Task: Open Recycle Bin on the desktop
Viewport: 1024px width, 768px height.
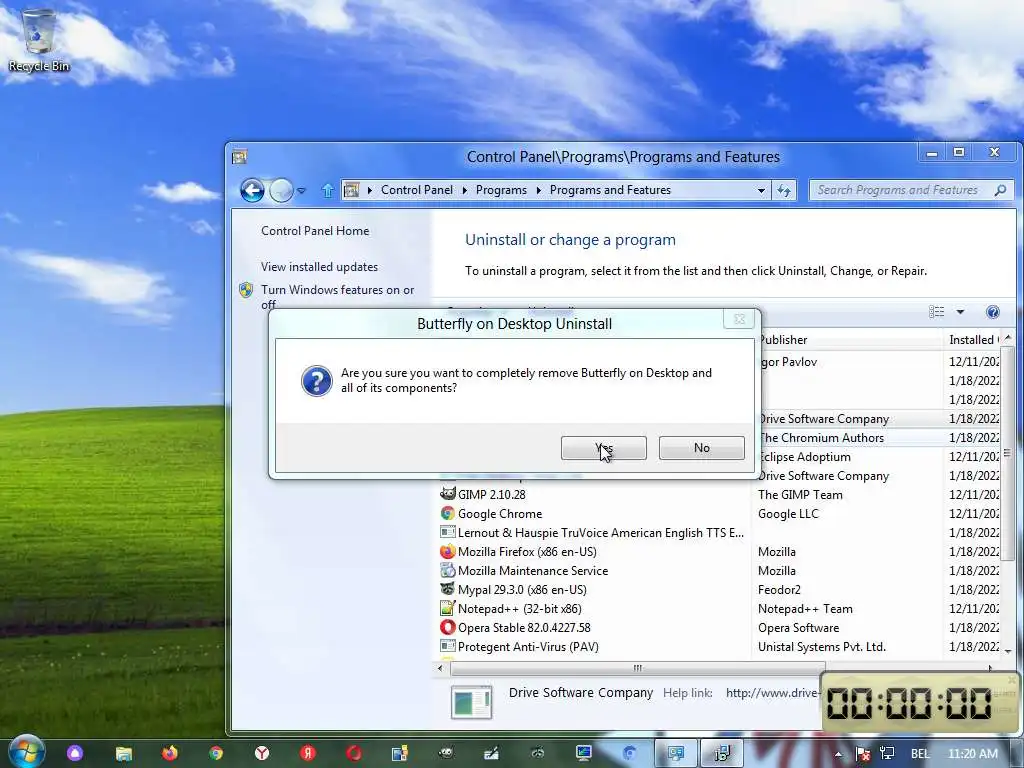Action: [39, 39]
